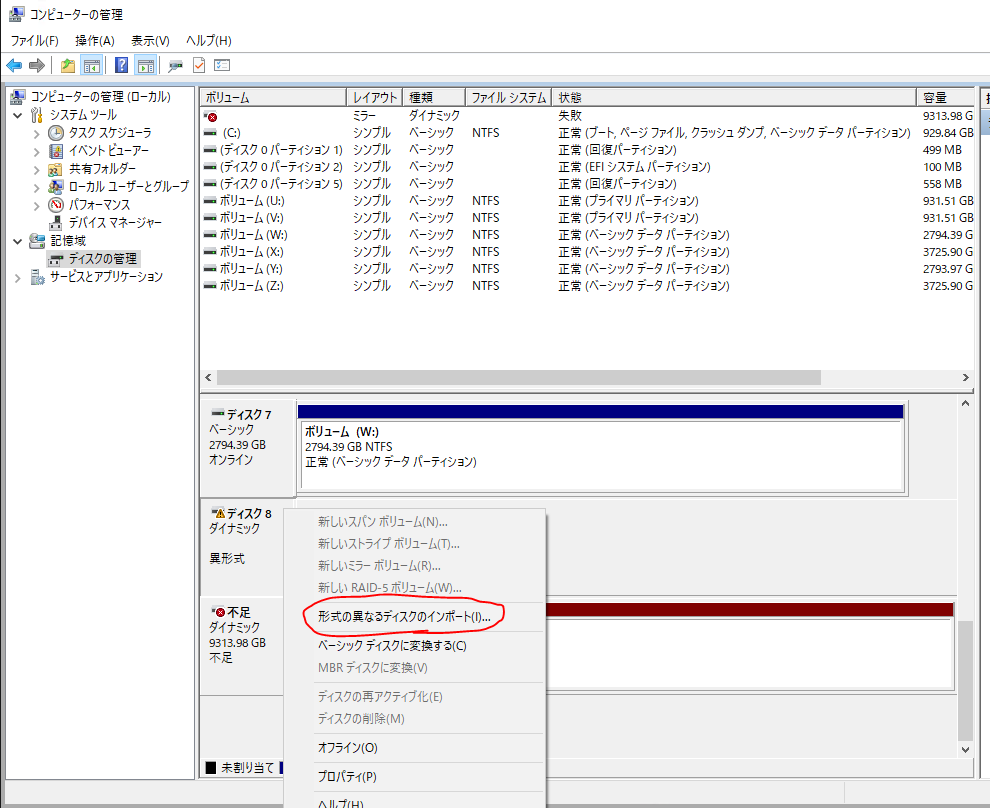The height and width of the screenshot is (808, 990).
Task: Collapse the 記憶域 tree node
Action: click(x=18, y=241)
